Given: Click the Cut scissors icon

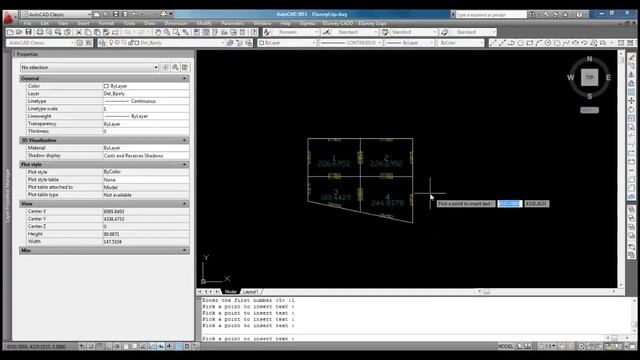Looking at the screenshot, I should (79, 32).
